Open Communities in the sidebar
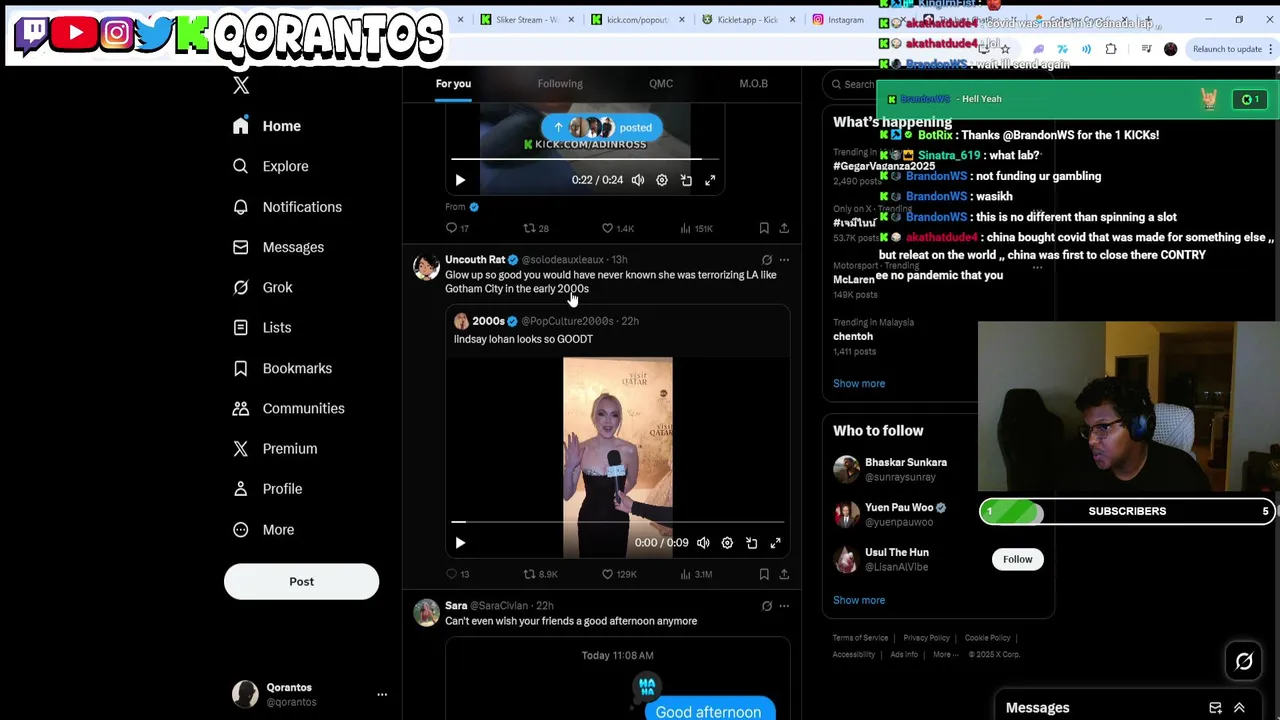Image resolution: width=1280 pixels, height=720 pixels. coord(288,408)
